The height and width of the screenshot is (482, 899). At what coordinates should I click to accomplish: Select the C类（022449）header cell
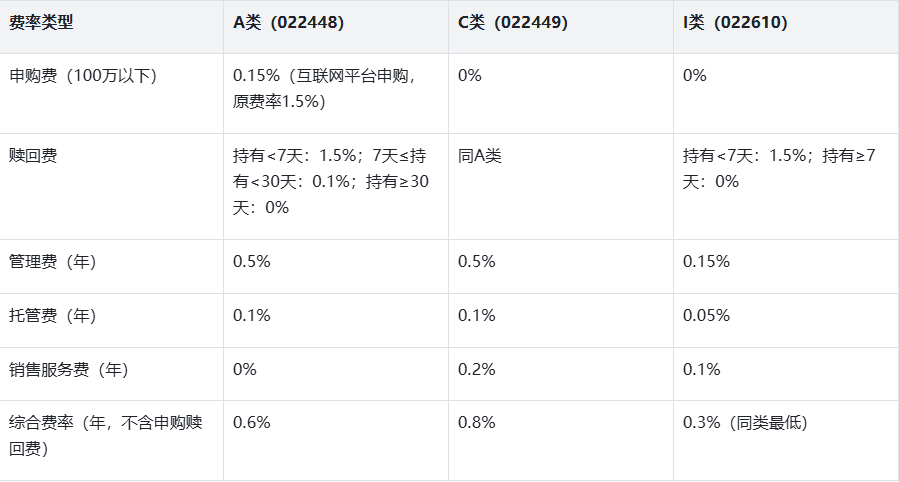coord(512,23)
